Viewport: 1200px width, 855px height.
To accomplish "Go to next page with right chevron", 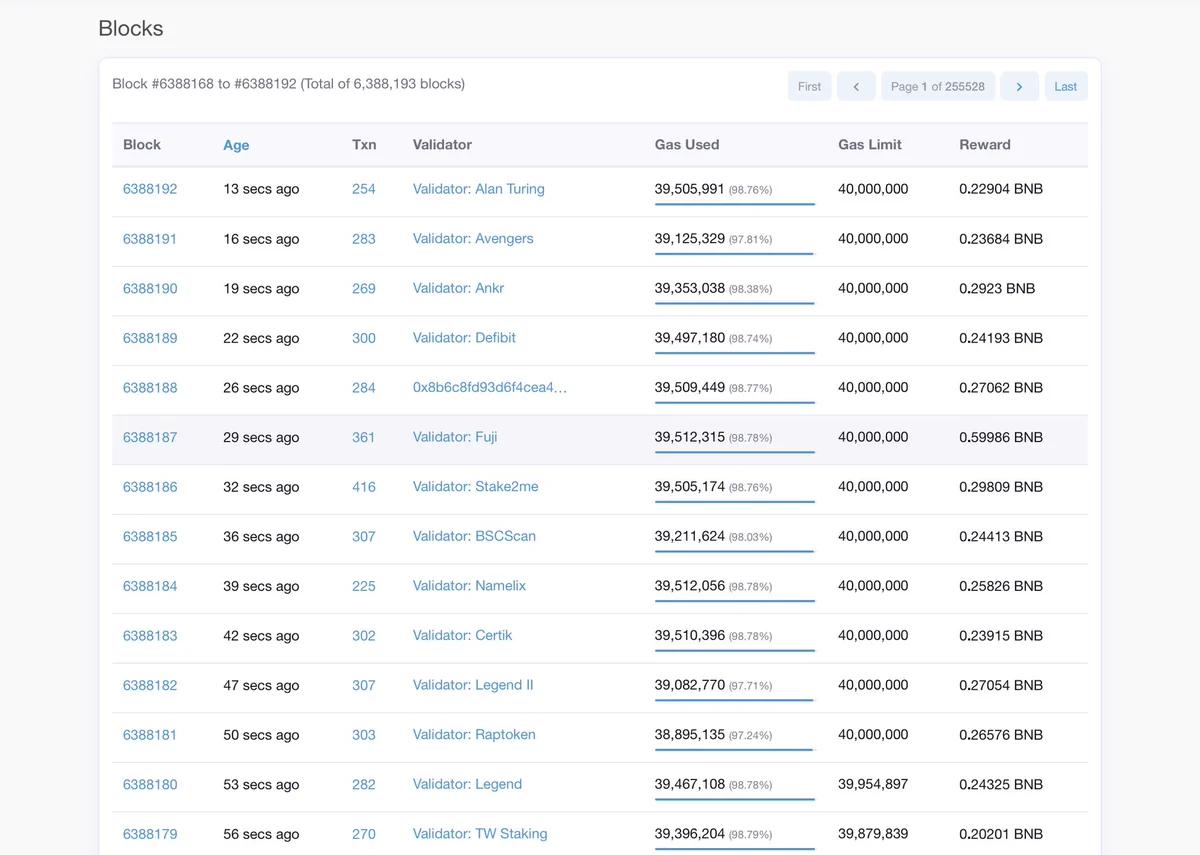I will pos(1019,86).
